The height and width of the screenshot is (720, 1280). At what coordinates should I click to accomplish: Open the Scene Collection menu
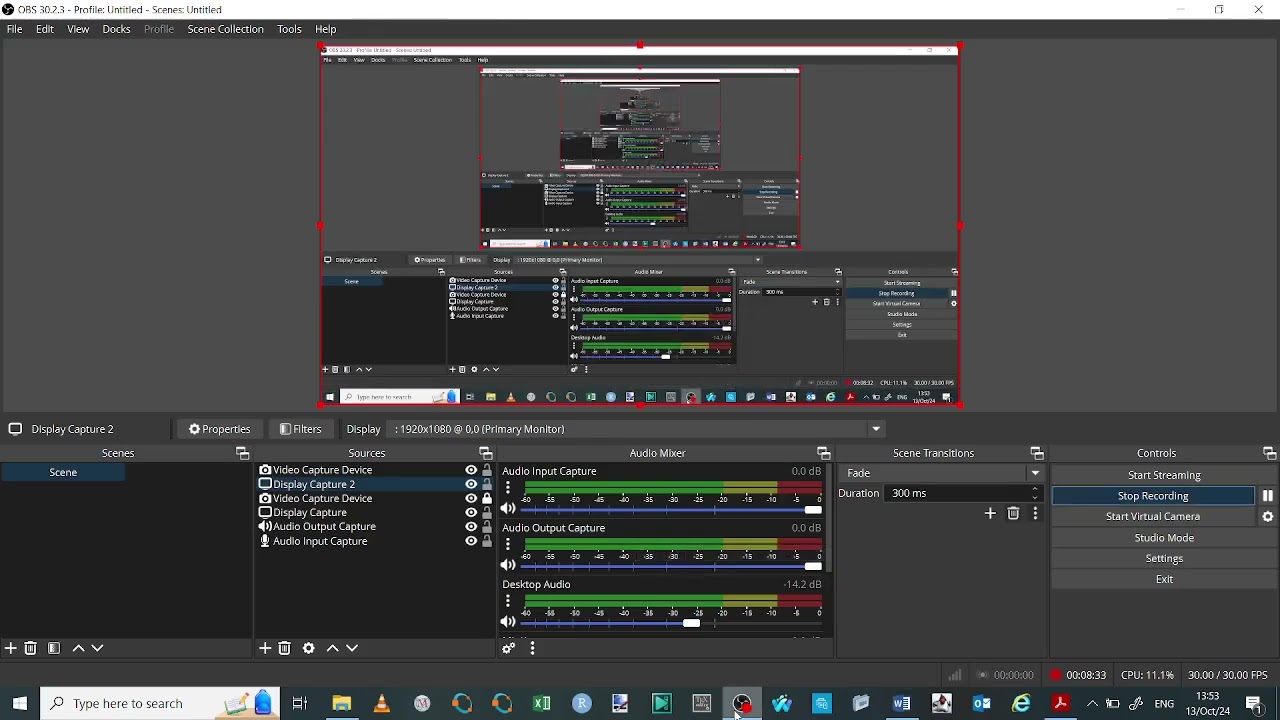(226, 30)
